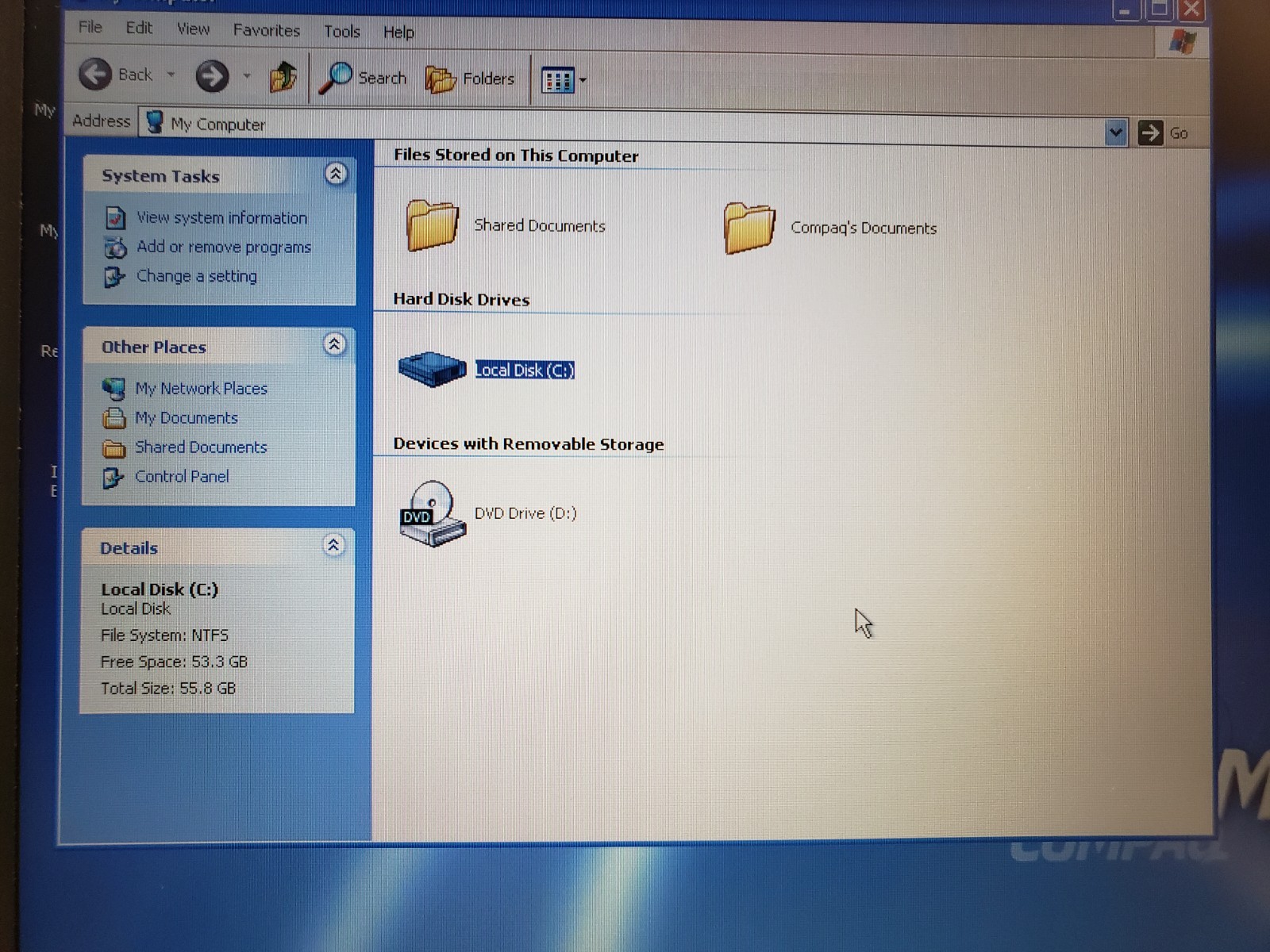Open My Network Places link
Viewport: 1270px width, 952px height.
click(x=201, y=389)
